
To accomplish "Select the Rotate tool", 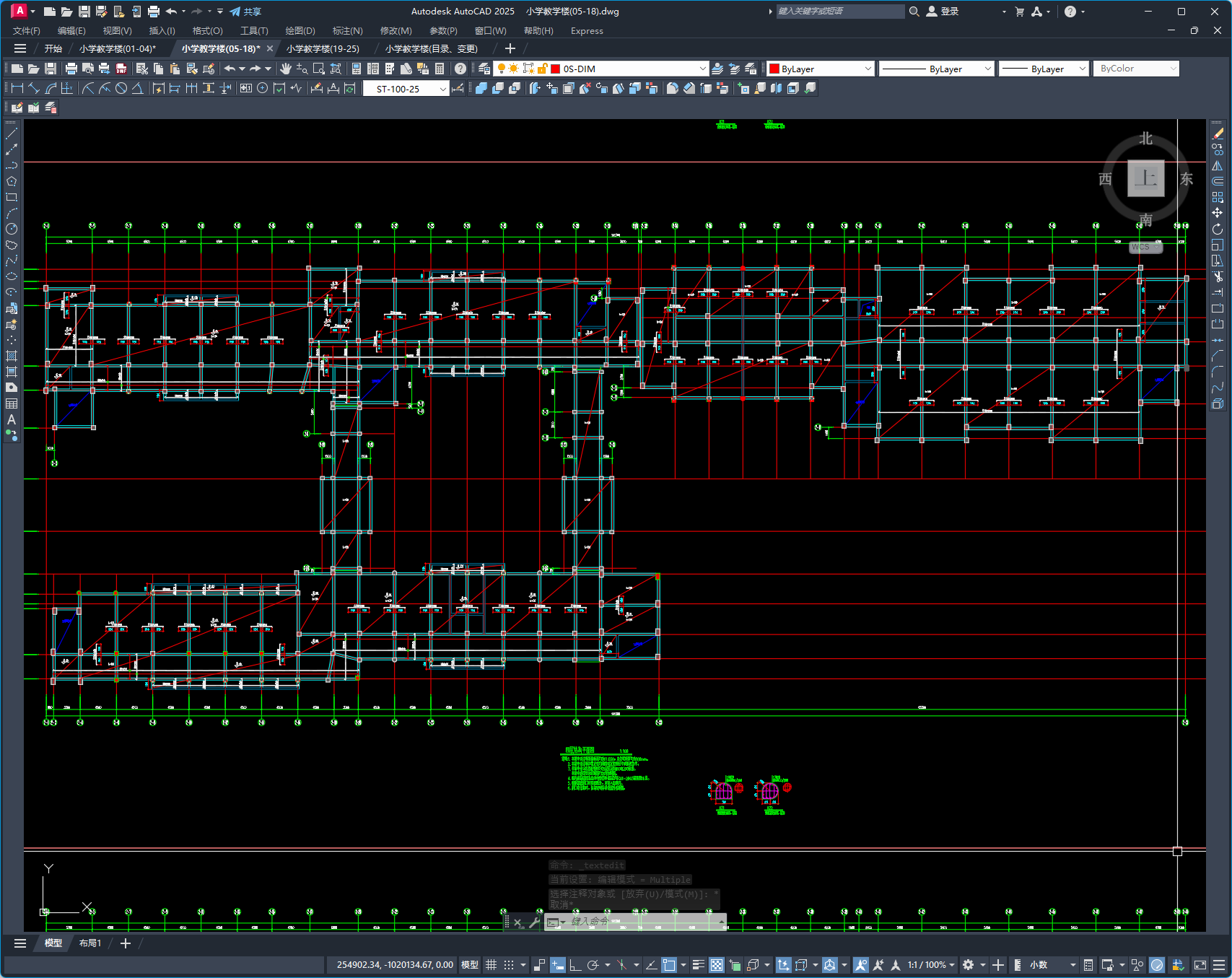I will [x=1218, y=229].
